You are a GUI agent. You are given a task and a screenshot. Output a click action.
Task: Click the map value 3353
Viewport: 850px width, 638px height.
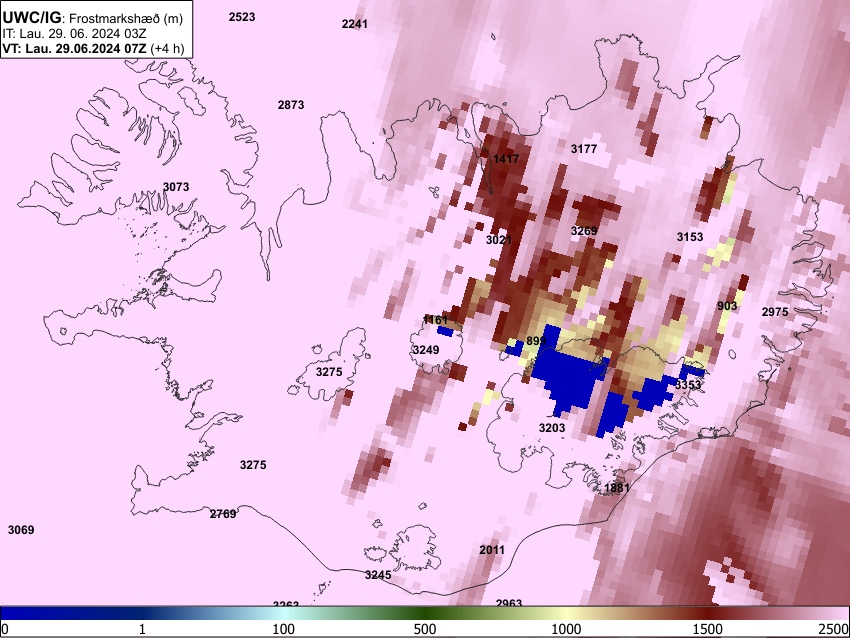pyautogui.click(x=688, y=385)
